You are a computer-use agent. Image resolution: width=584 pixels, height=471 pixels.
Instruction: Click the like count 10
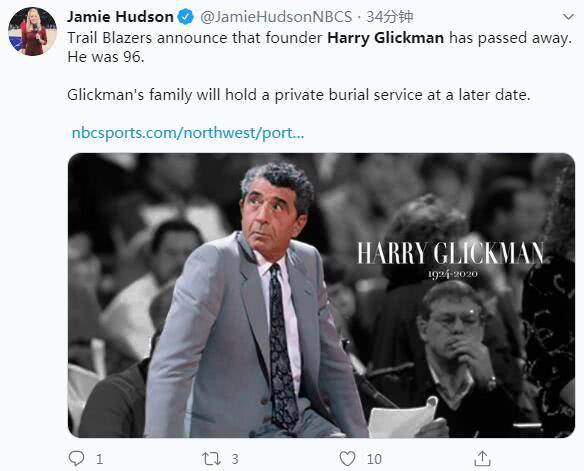pyautogui.click(x=374, y=459)
